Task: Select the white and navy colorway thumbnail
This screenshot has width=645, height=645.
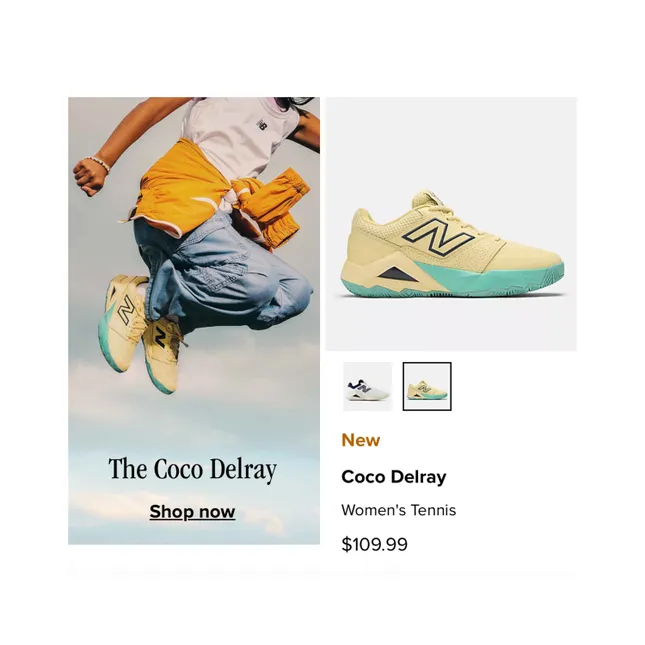Action: [x=368, y=386]
